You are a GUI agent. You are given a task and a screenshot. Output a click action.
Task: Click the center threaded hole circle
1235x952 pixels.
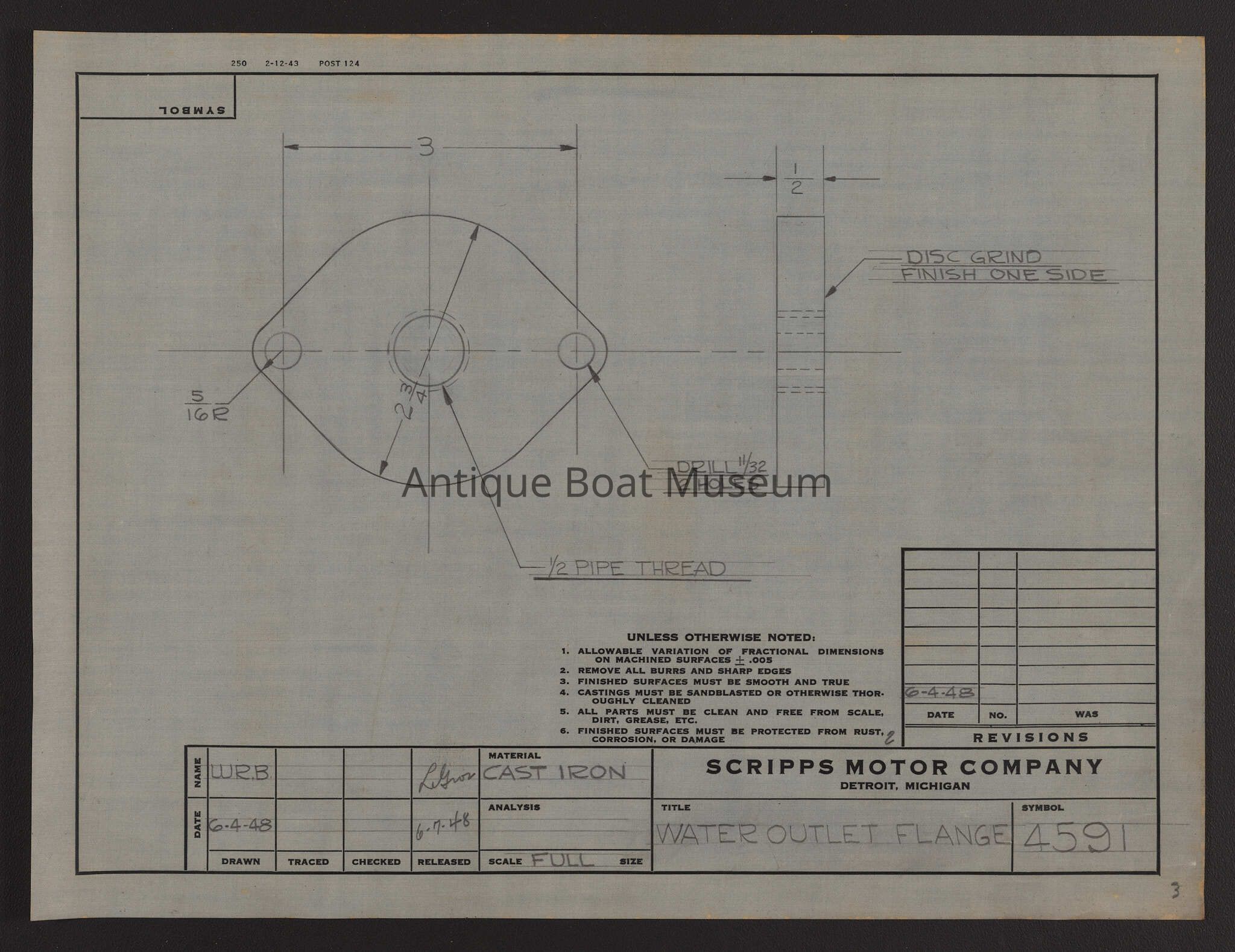(429, 350)
